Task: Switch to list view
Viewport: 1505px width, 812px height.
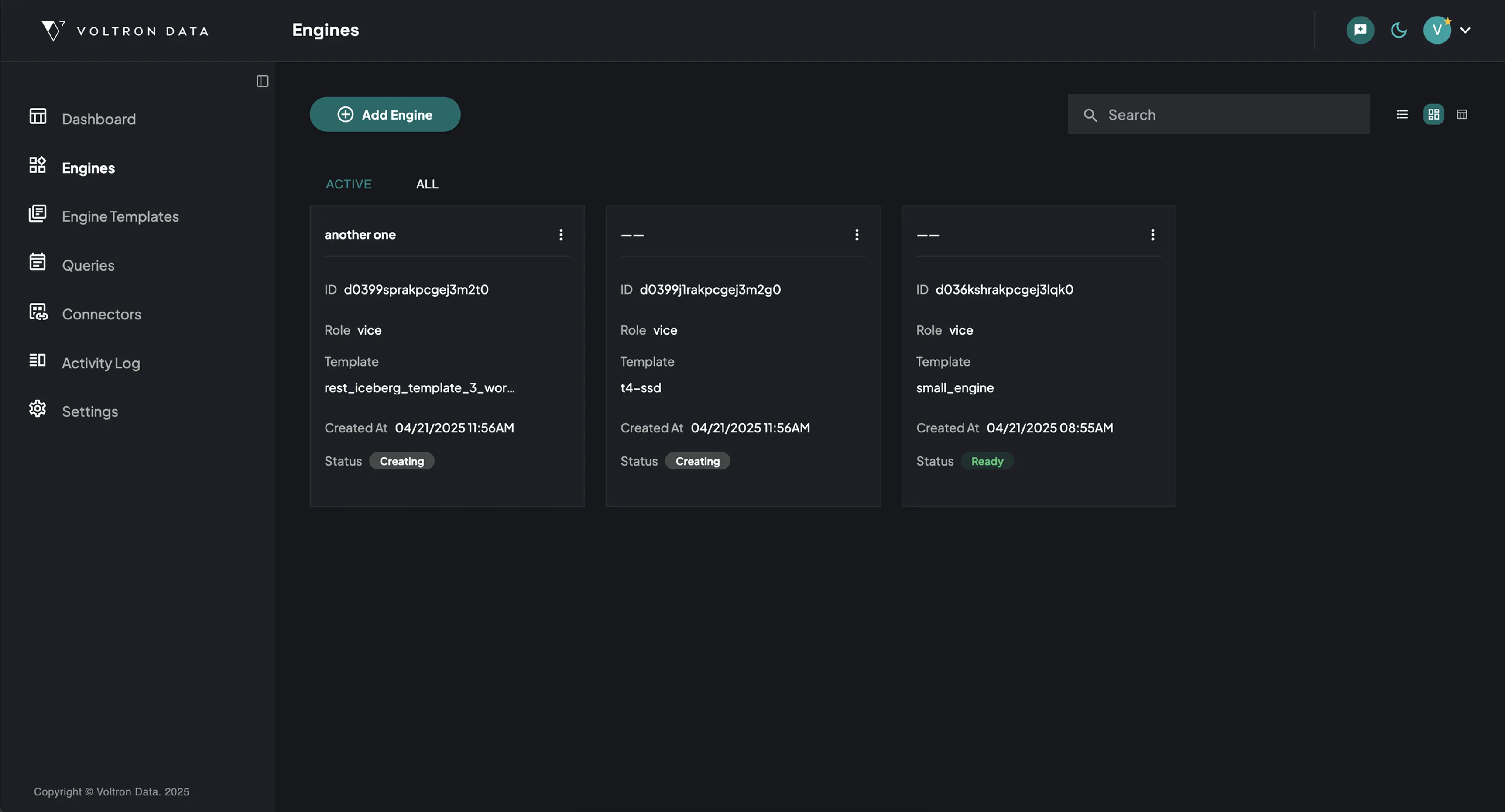Action: tap(1402, 114)
